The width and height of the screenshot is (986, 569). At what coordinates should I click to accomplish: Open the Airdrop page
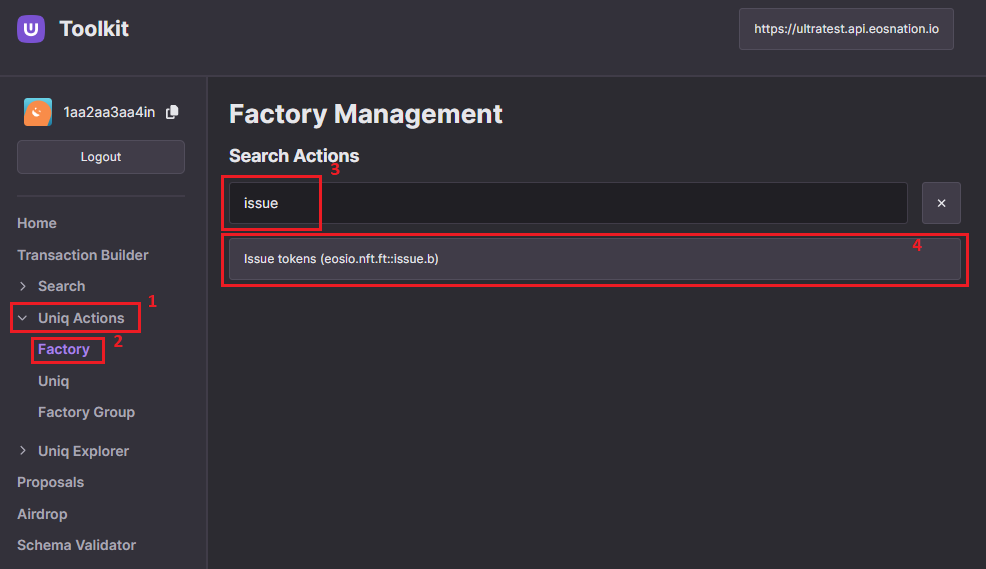pos(42,514)
